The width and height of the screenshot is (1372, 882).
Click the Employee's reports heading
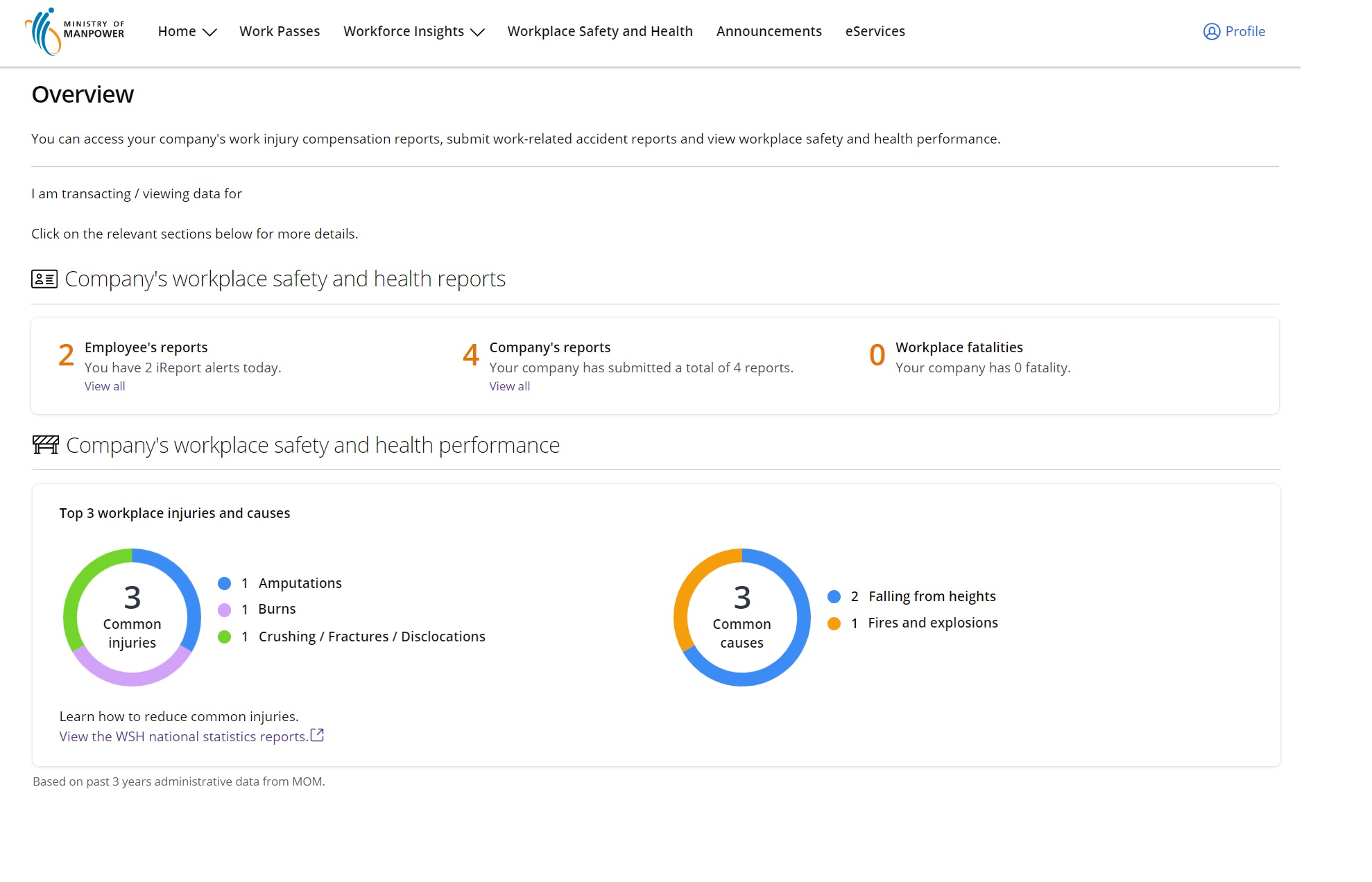[146, 347]
